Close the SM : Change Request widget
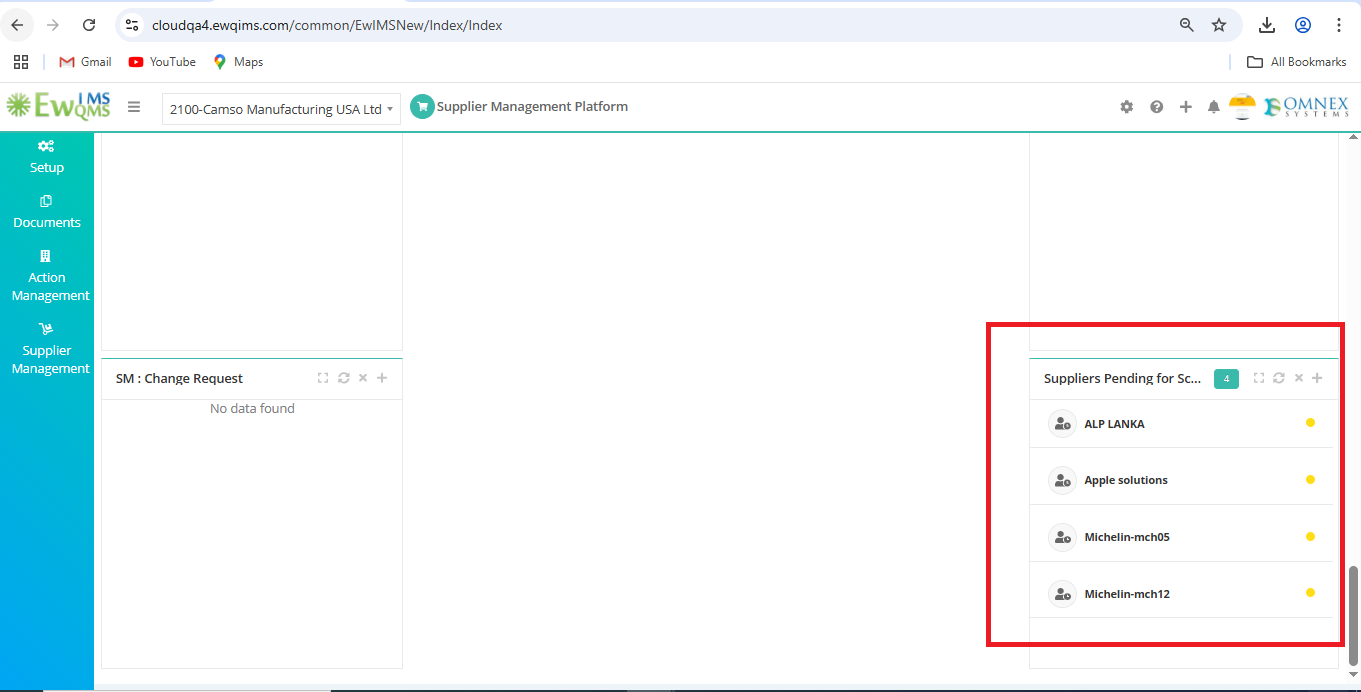Viewport: 1361px width, 692px height. pyautogui.click(x=363, y=378)
